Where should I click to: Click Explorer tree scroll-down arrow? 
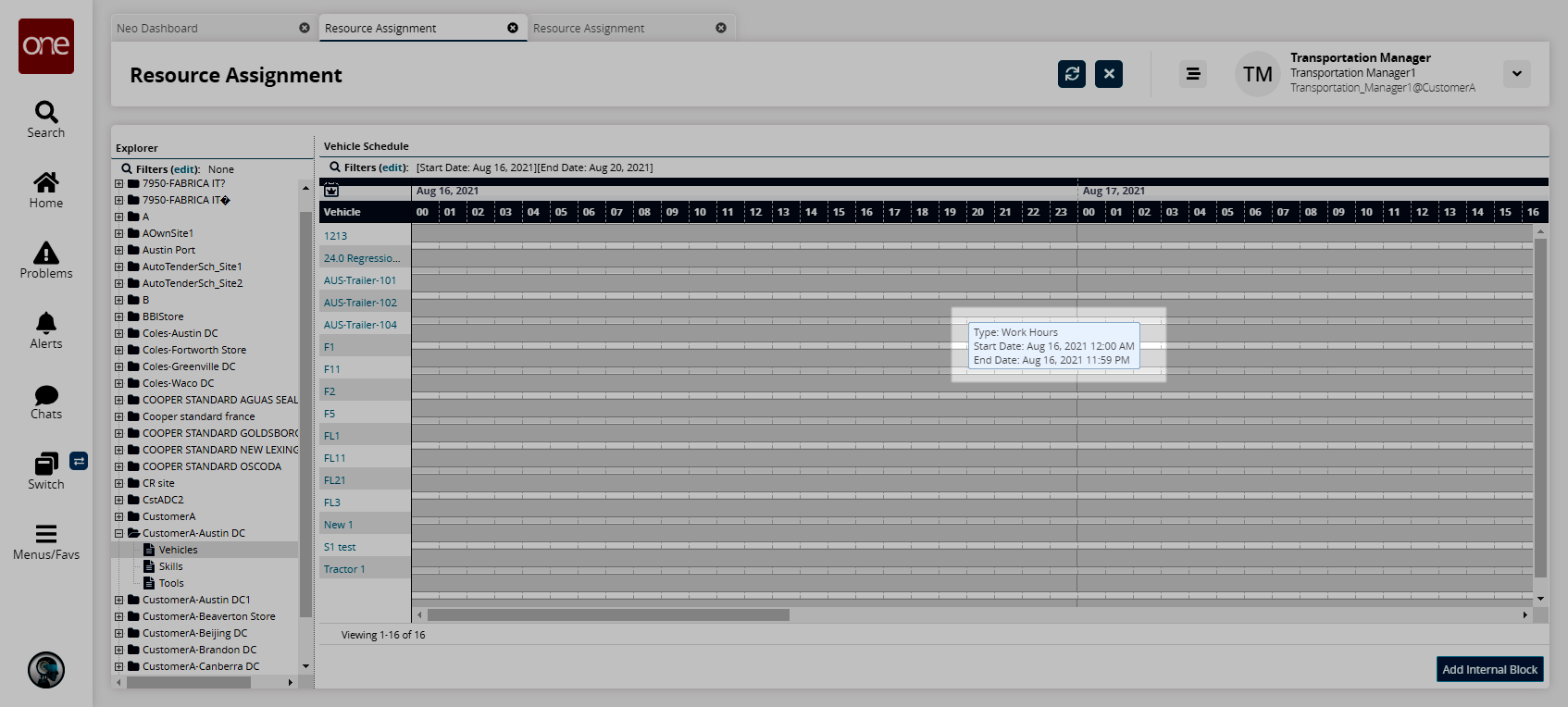[305, 666]
